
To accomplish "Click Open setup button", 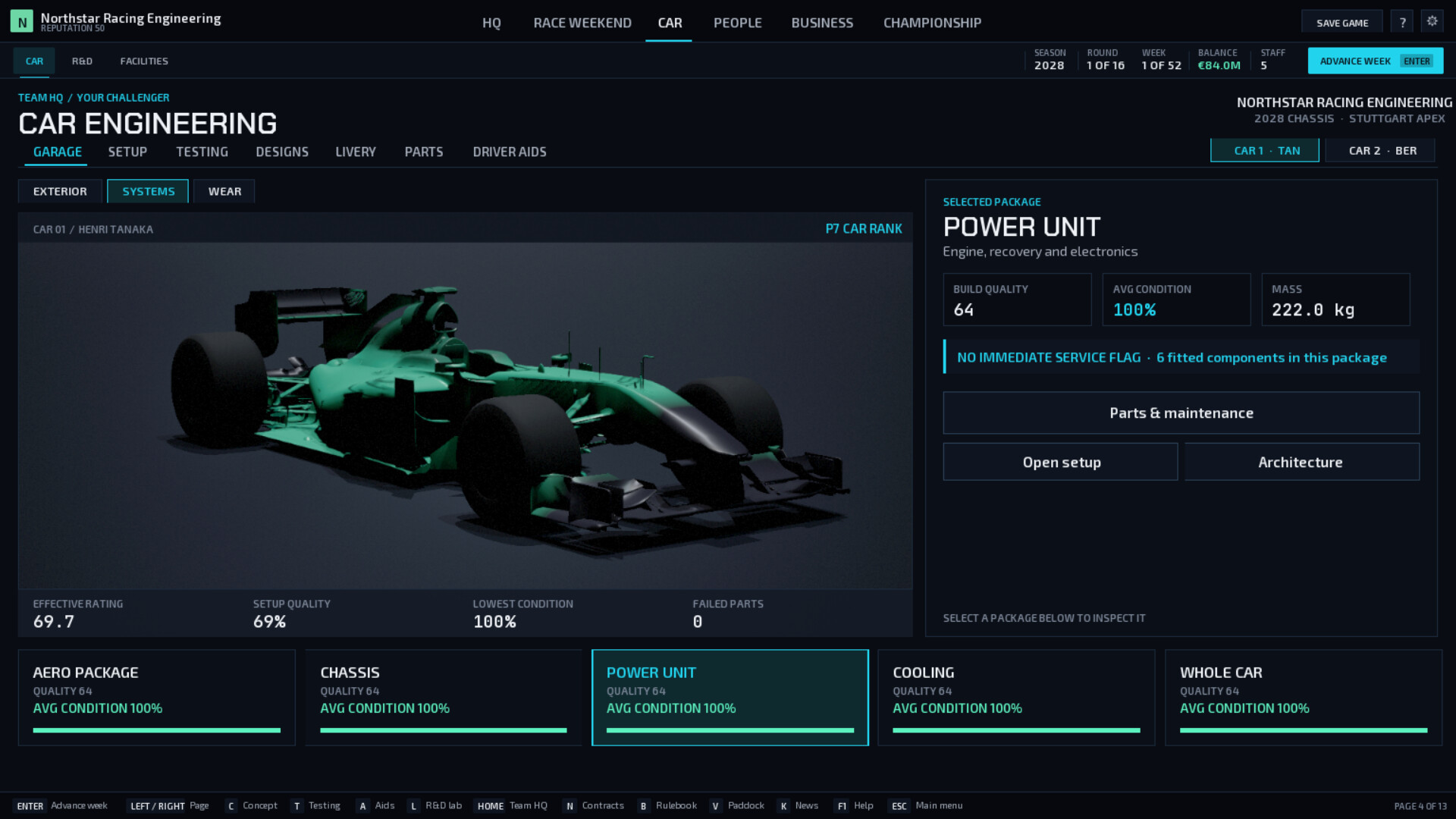I will coord(1061,462).
